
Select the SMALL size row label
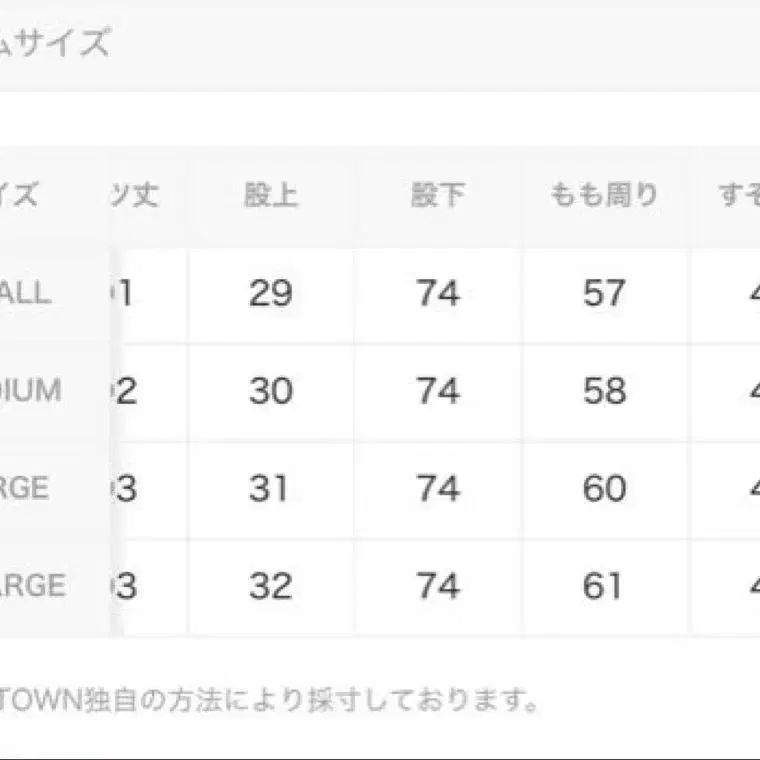click(x=25, y=293)
